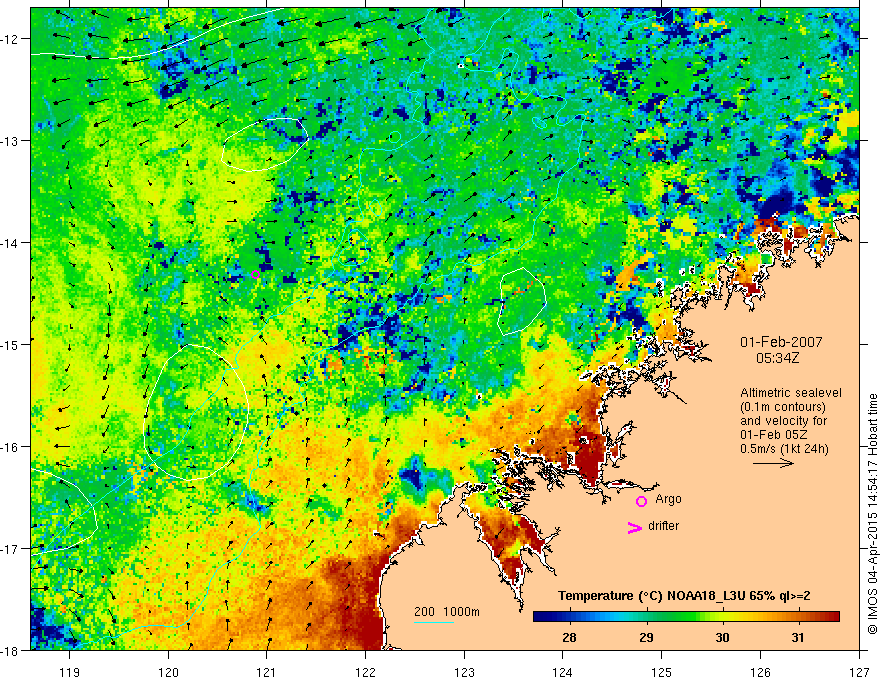Click the '0.5m/s (1kt 24h)' velocity text
This screenshot has width=880, height=680.
784,449
